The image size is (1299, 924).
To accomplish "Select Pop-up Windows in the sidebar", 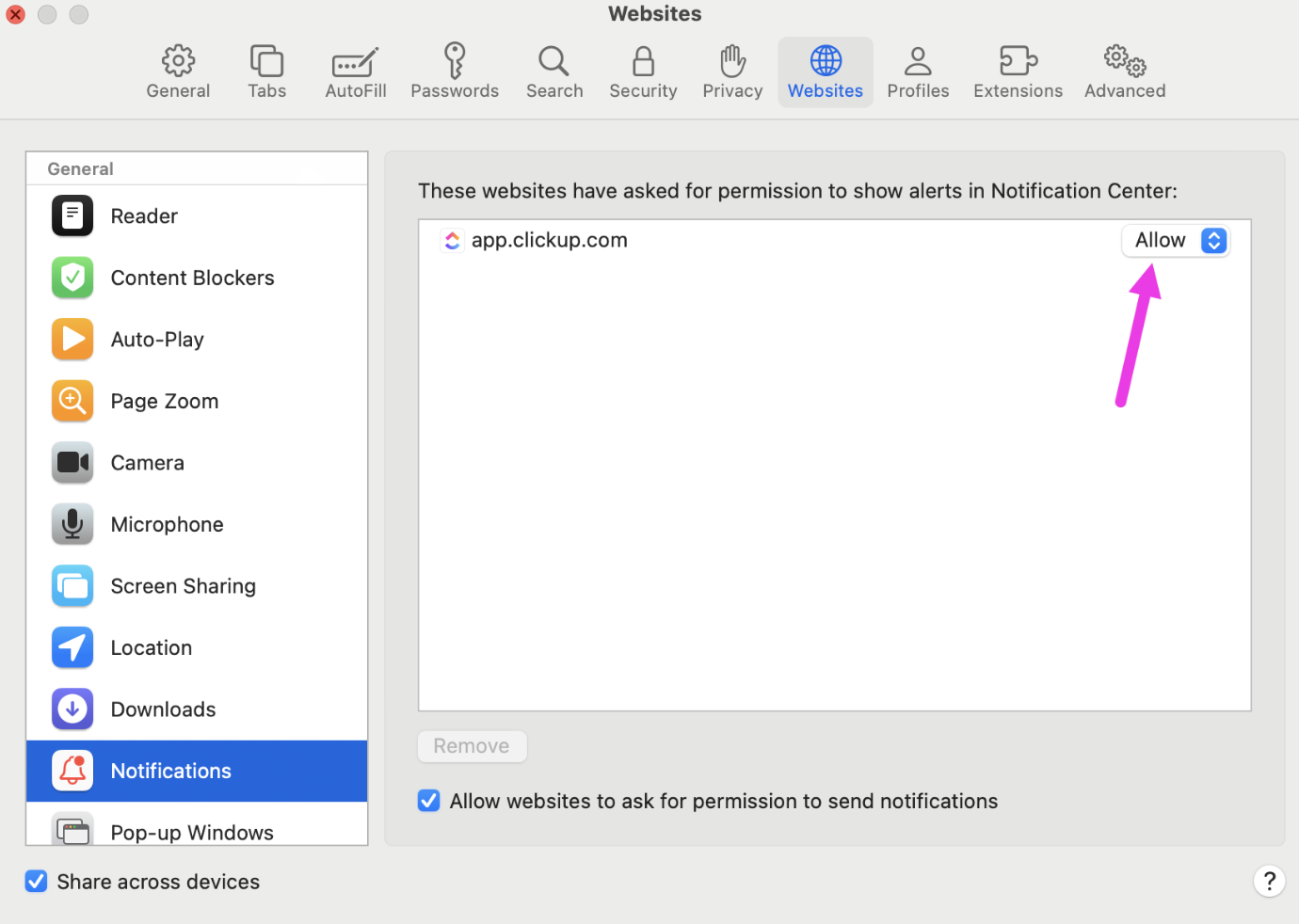I will coord(192,831).
